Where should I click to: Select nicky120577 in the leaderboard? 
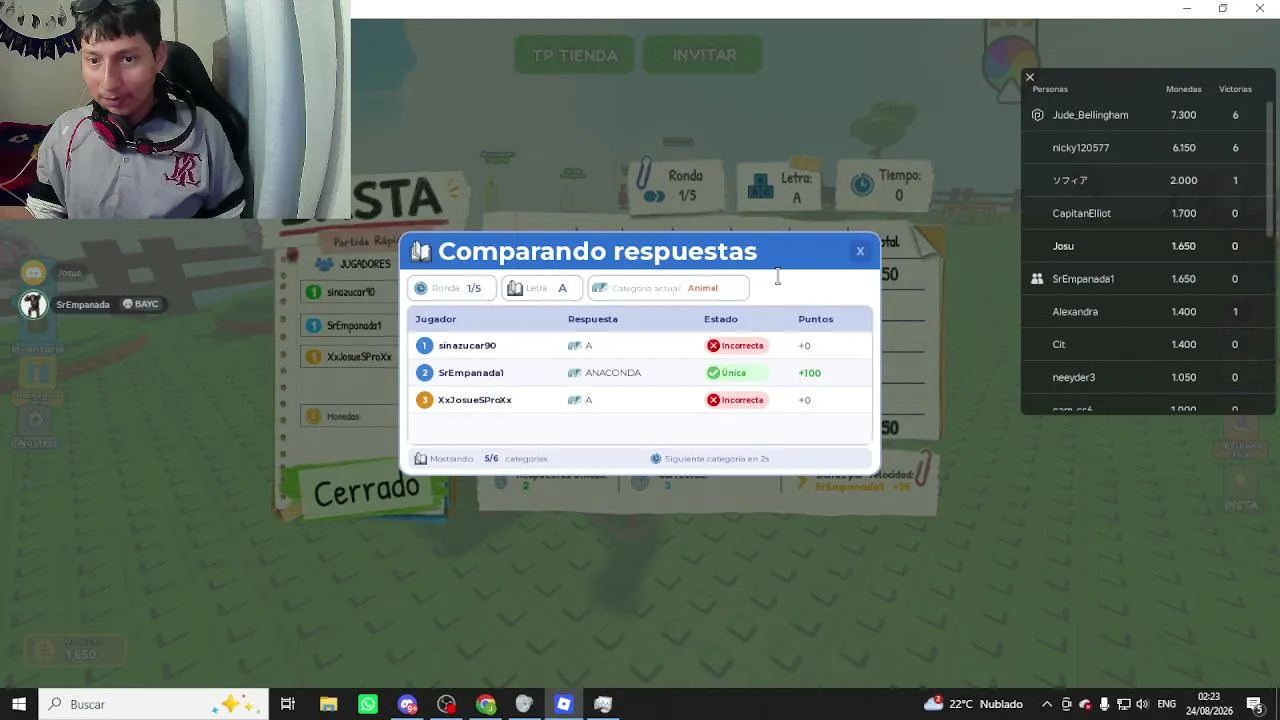[1081, 148]
